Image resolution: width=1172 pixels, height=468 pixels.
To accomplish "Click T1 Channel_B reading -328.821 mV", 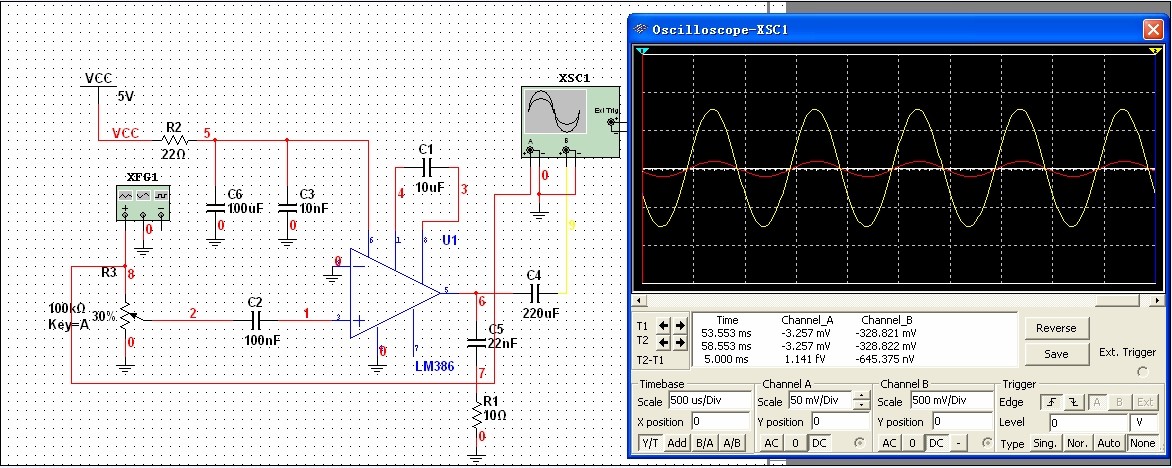I will point(886,333).
